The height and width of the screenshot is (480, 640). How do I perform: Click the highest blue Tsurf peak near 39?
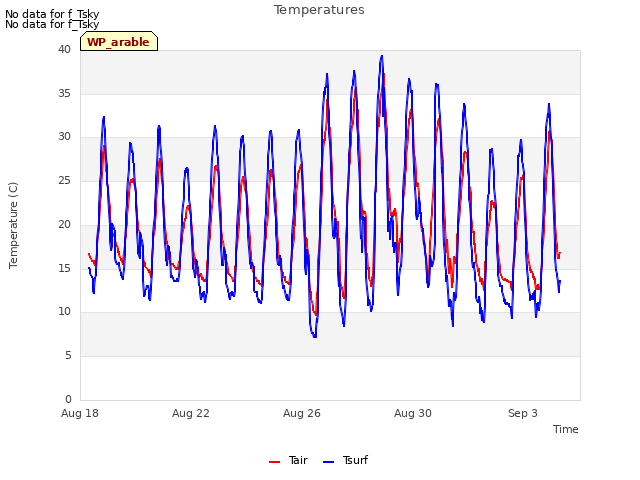(382, 56)
